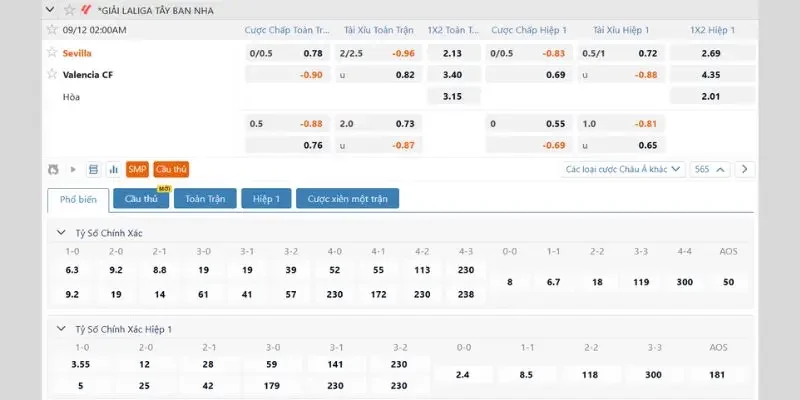Choose correct score 1-0 at 6.3
The image size is (800, 400).
tap(72, 270)
